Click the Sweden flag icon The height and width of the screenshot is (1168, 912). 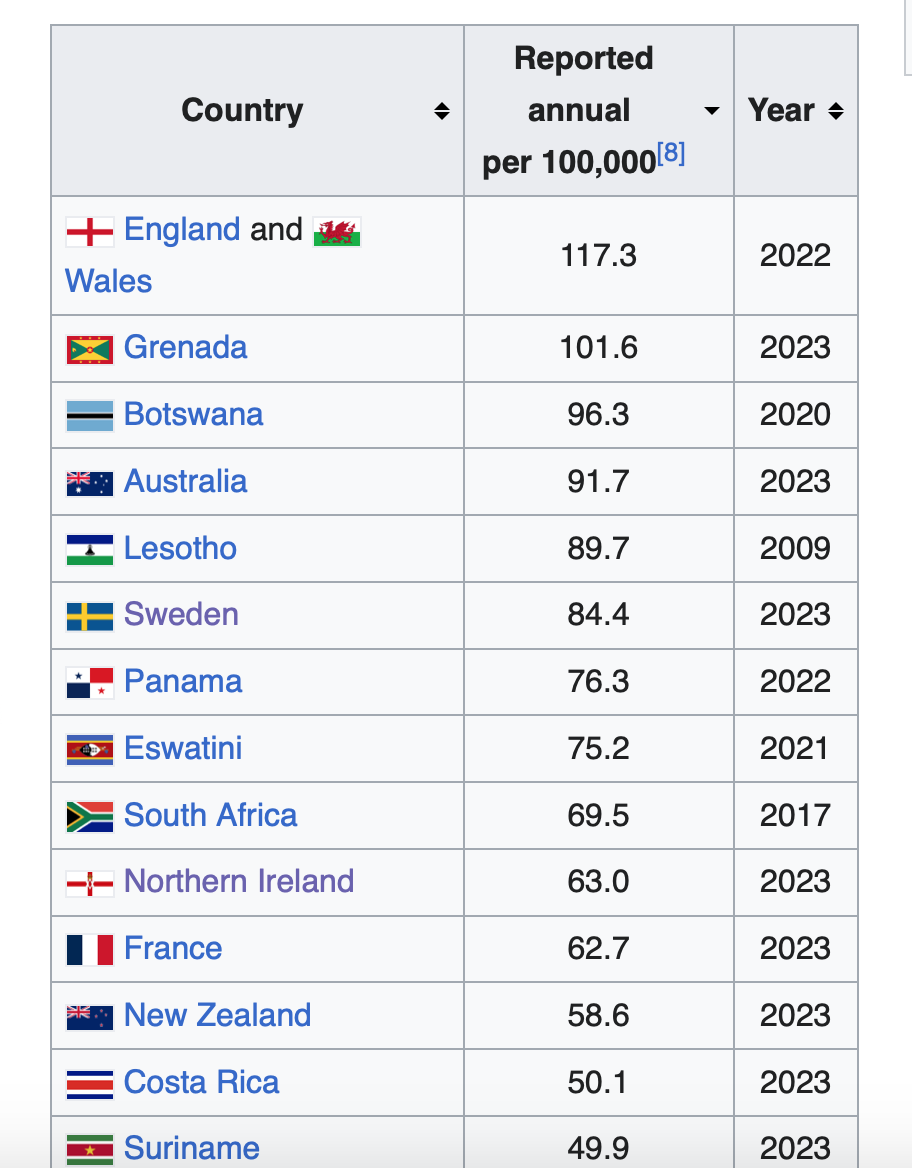tap(90, 616)
